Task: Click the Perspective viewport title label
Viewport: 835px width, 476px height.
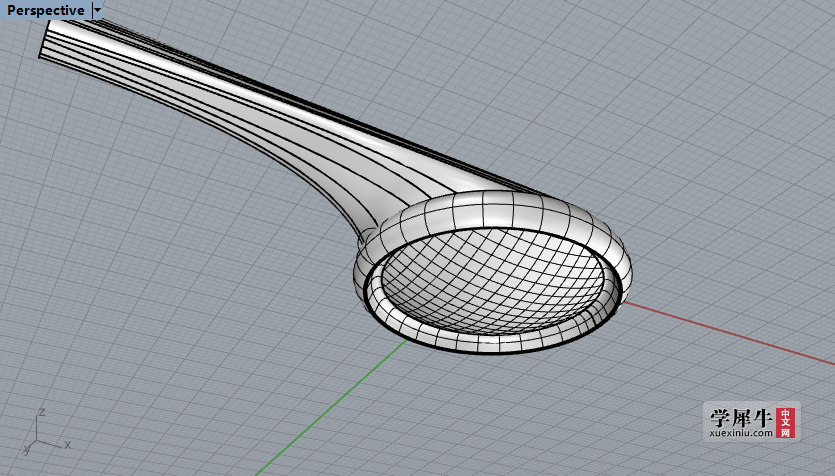Action: click(x=46, y=10)
